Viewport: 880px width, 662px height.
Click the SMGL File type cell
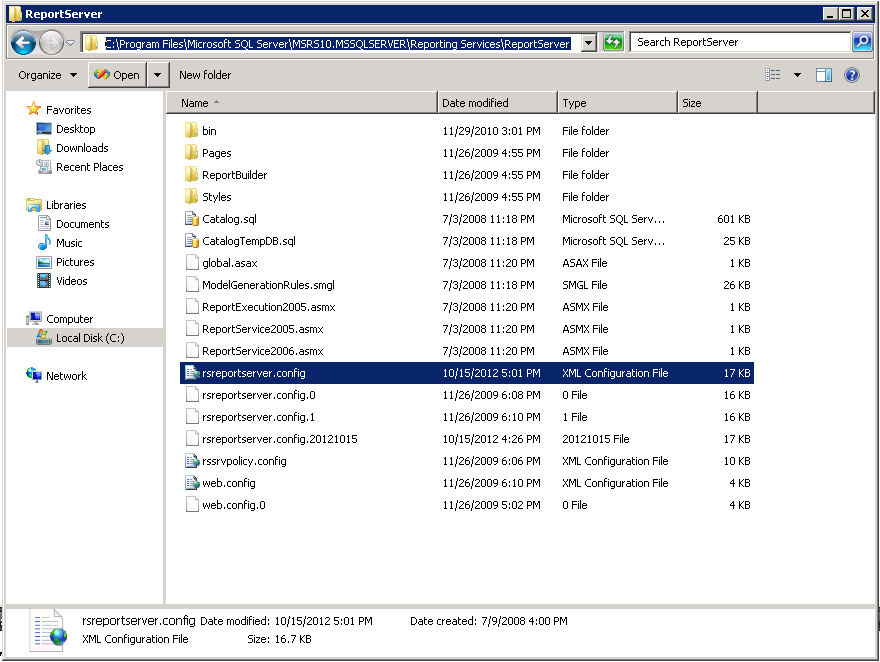click(584, 285)
